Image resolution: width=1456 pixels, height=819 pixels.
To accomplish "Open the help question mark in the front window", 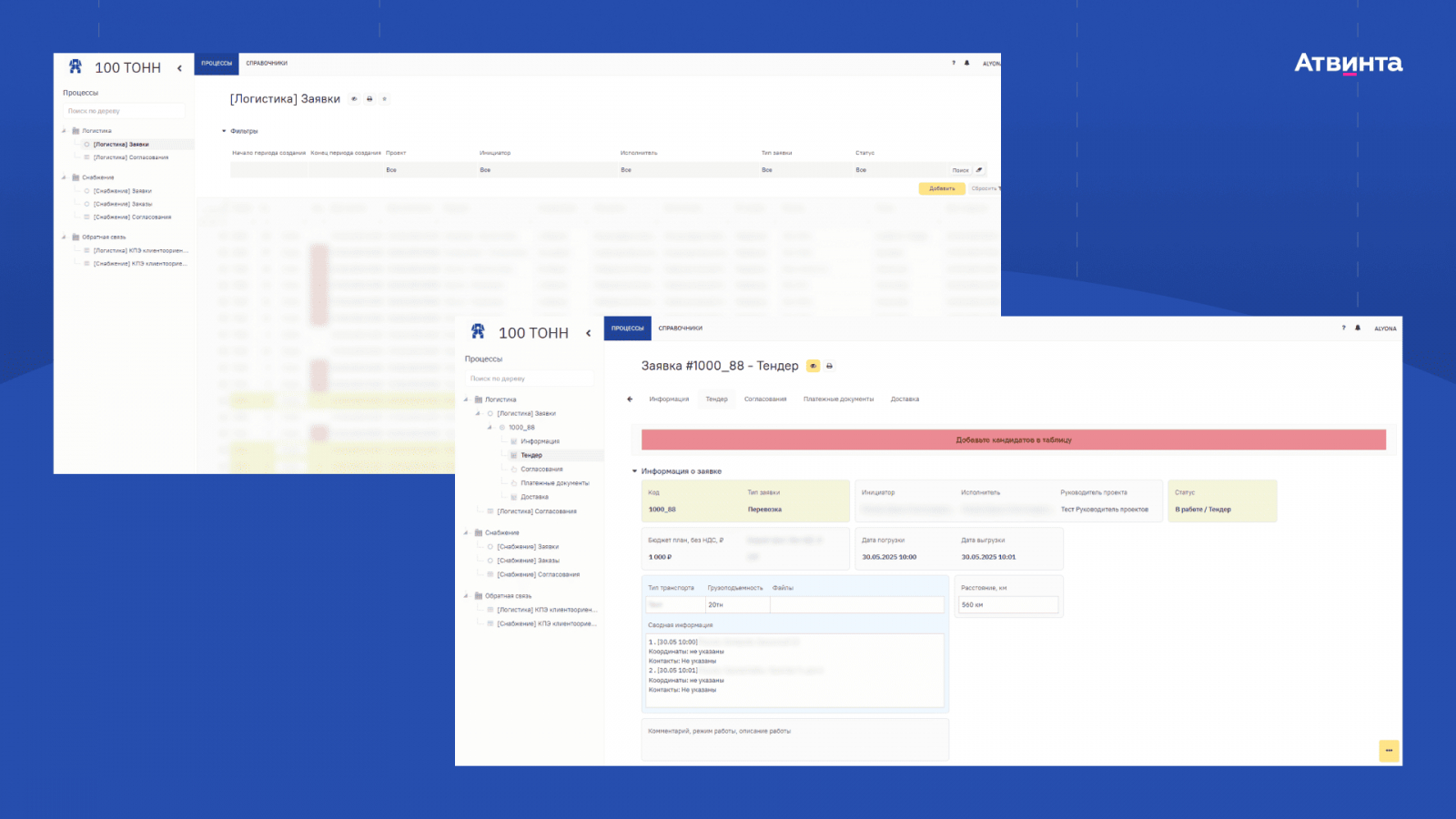I will (1343, 328).
